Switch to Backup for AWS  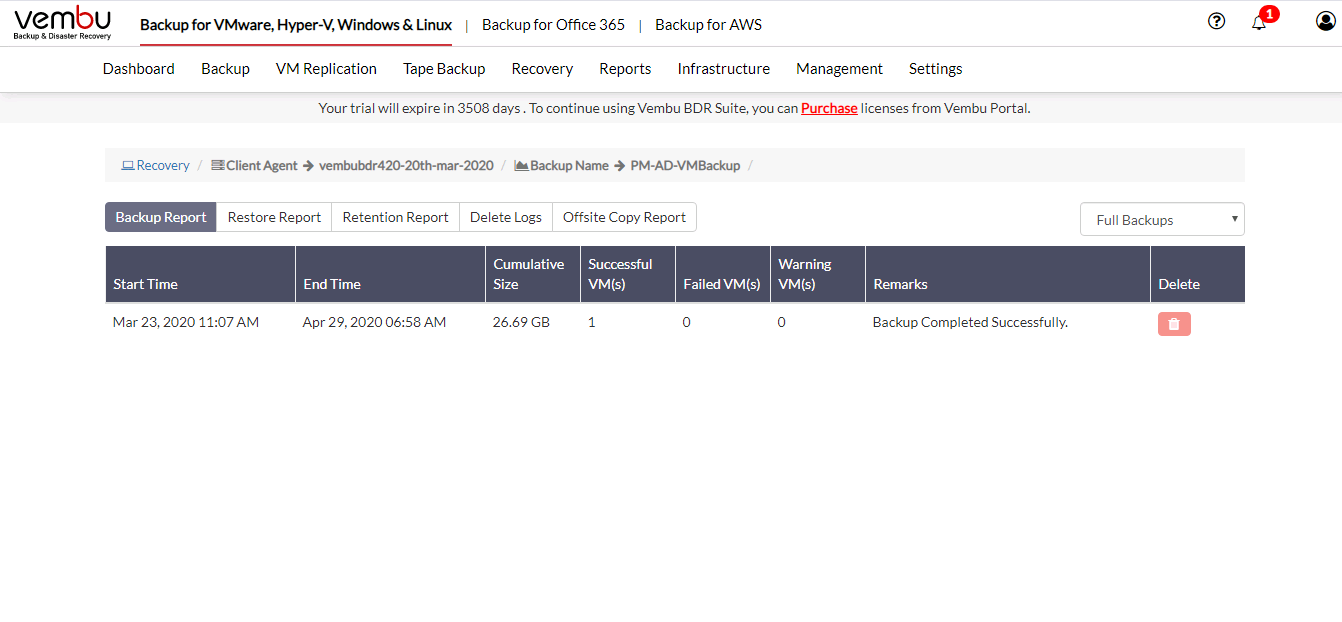coord(708,25)
